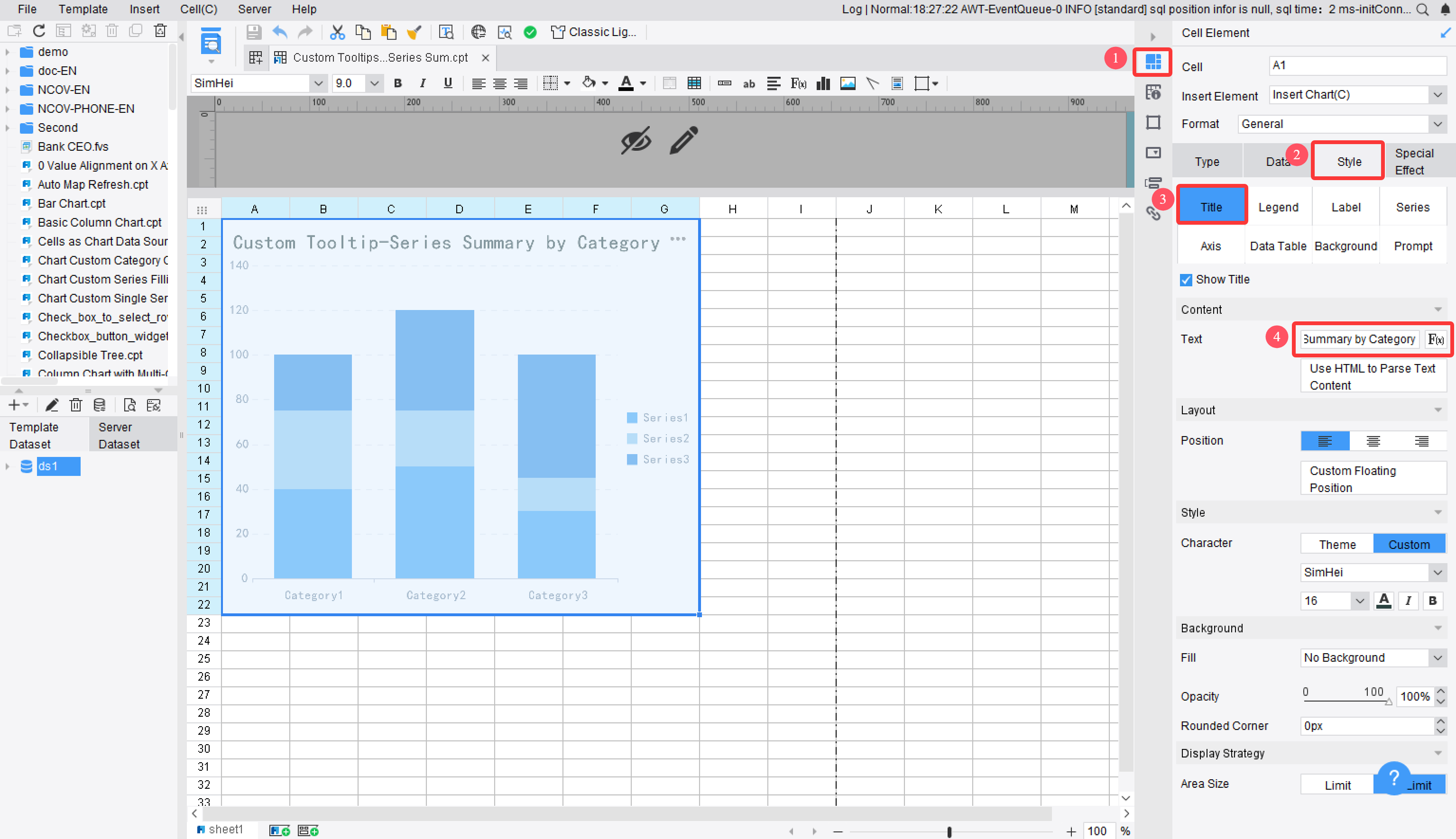This screenshot has height=839, width=1456.
Task: Click the Undo arrow icon
Action: [x=280, y=32]
